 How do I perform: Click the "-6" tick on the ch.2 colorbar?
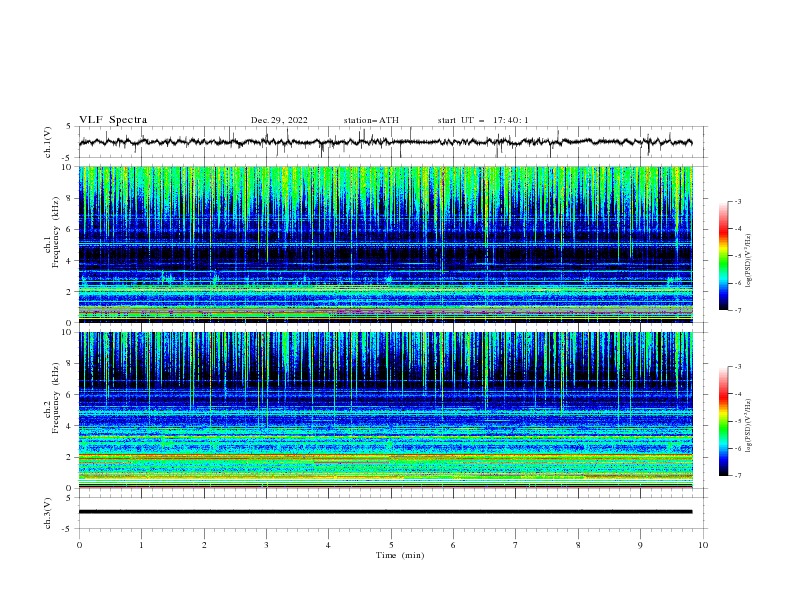(738, 448)
